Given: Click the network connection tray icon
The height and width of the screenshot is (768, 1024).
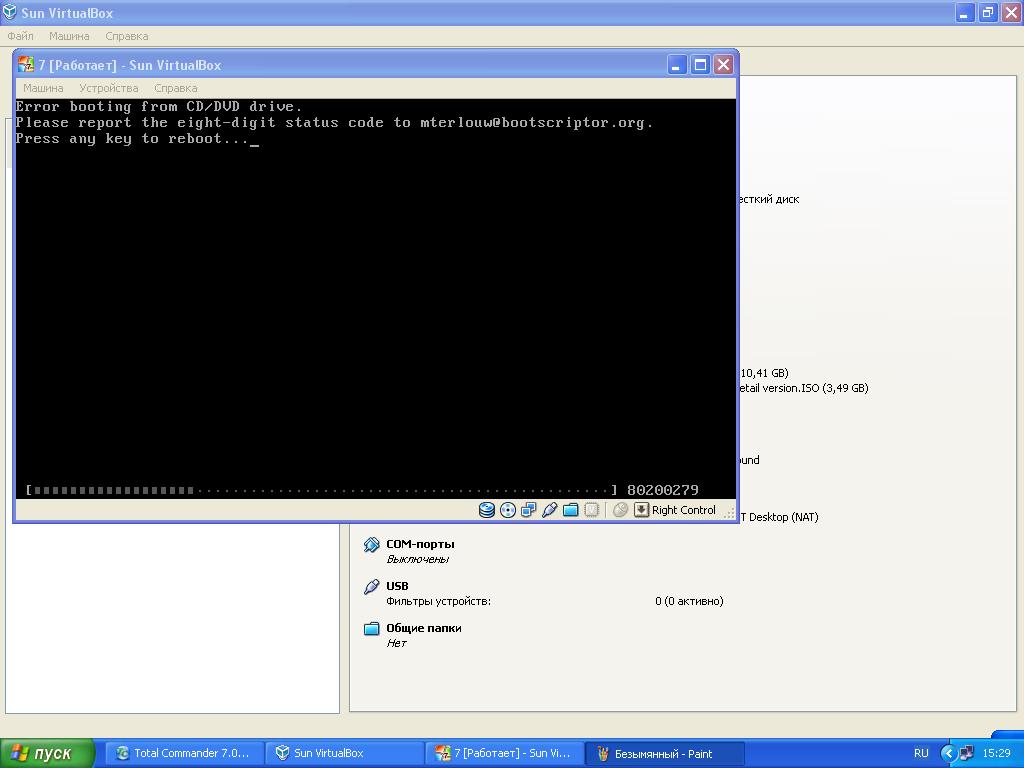Looking at the screenshot, I should point(966,753).
